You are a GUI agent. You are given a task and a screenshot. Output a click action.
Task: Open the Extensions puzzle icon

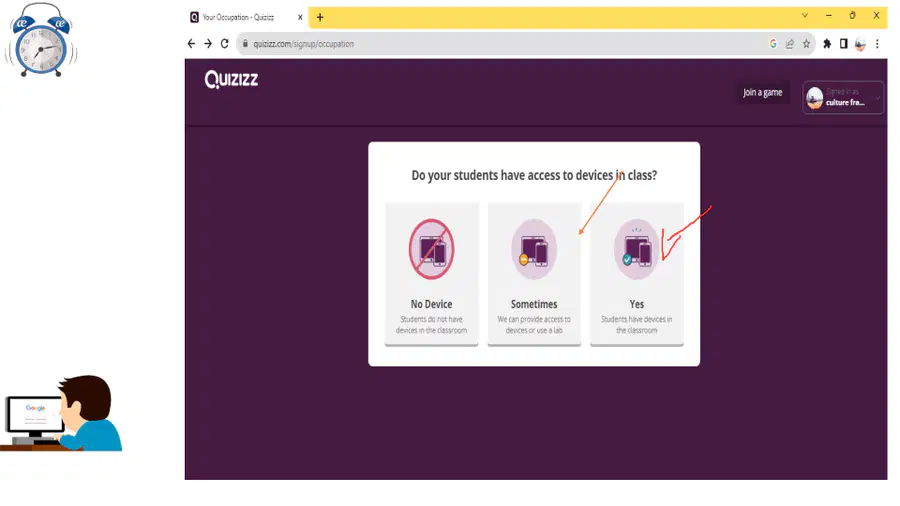coord(827,44)
